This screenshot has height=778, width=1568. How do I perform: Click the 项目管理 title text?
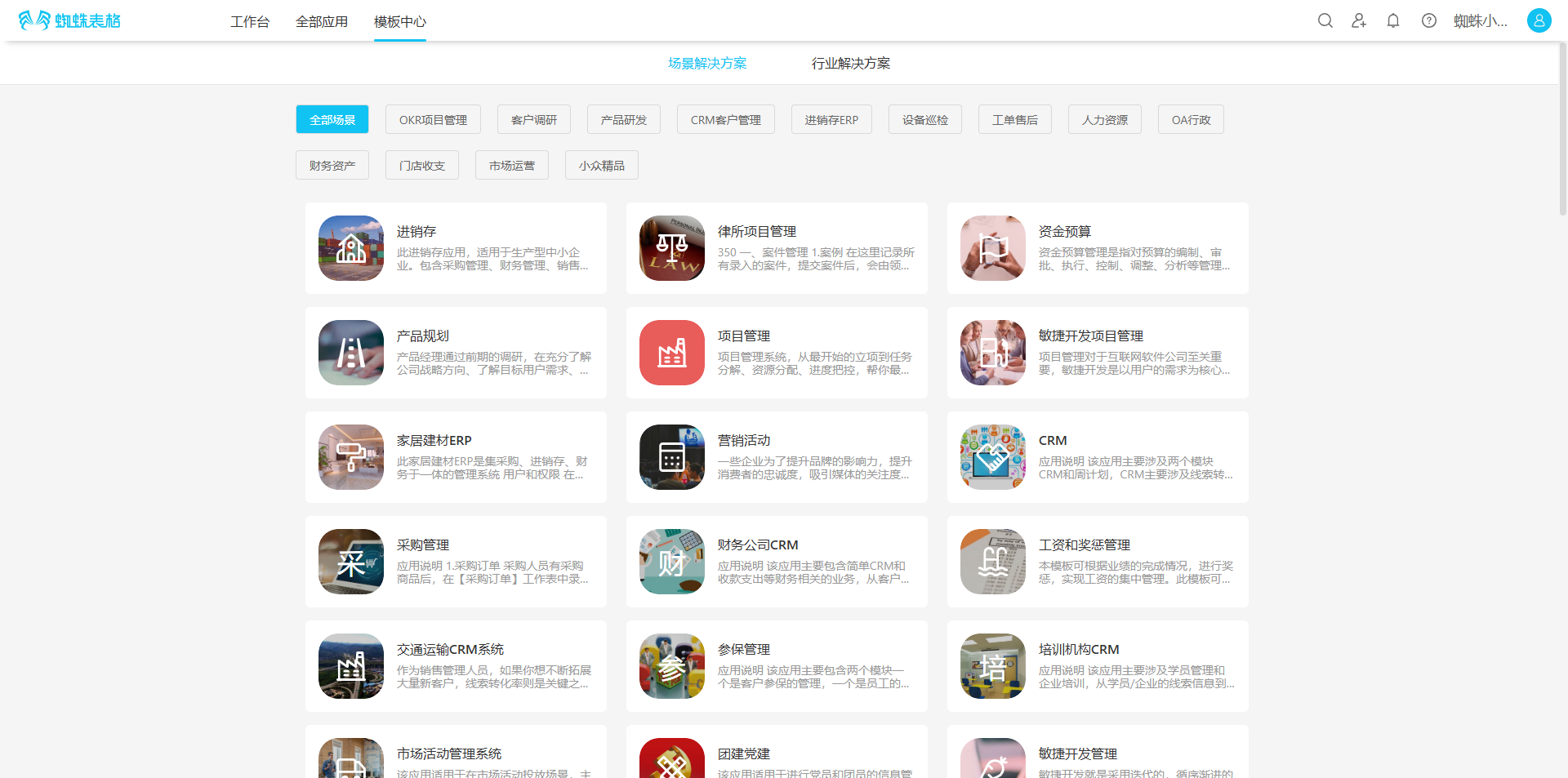(744, 336)
